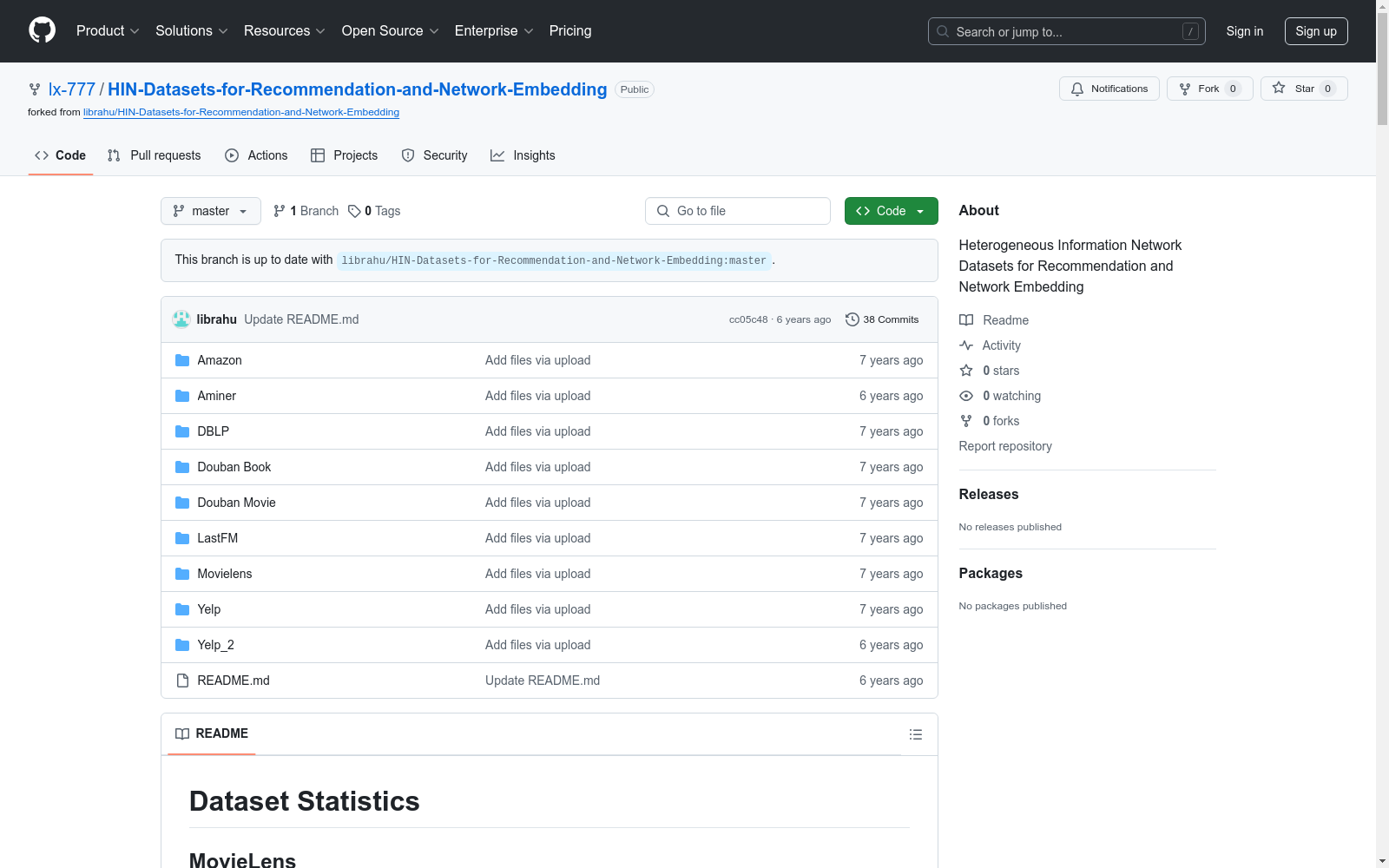Viewport: 1389px width, 868px height.
Task: Click the Douban Movie folder icon
Action: 182,503
